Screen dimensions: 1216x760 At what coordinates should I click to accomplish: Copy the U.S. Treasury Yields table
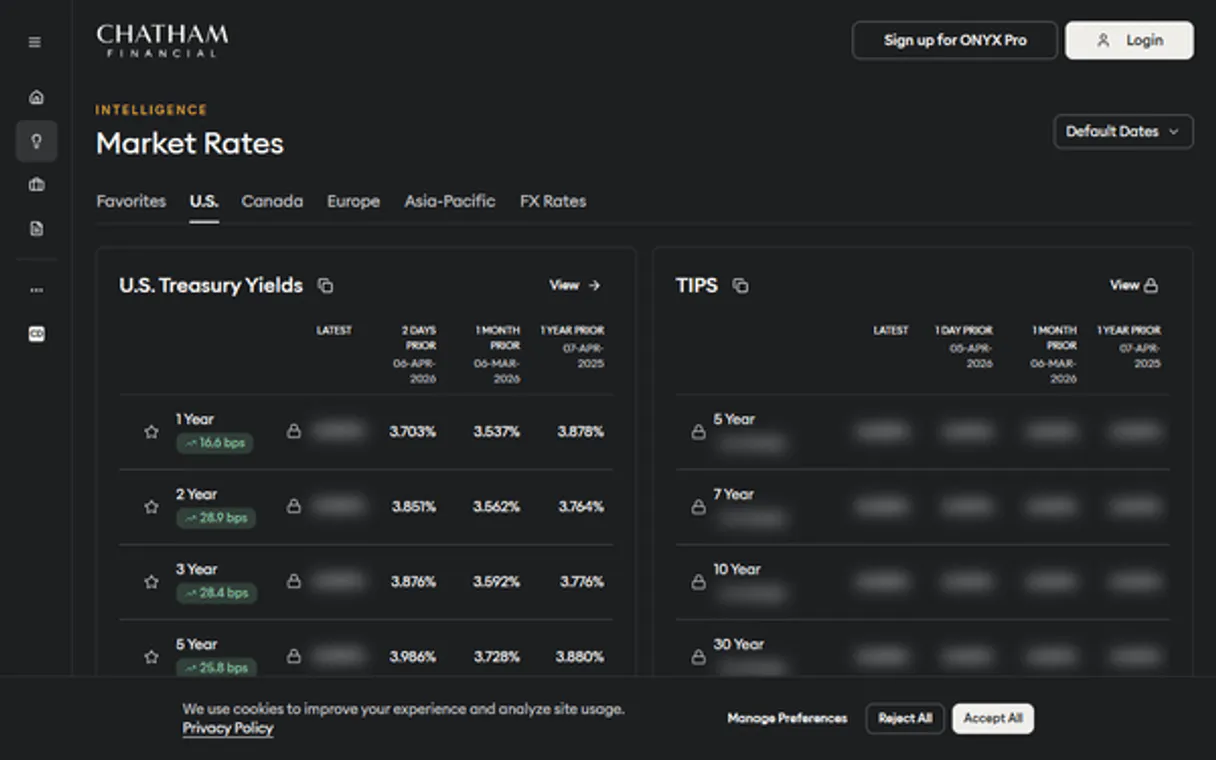(325, 286)
